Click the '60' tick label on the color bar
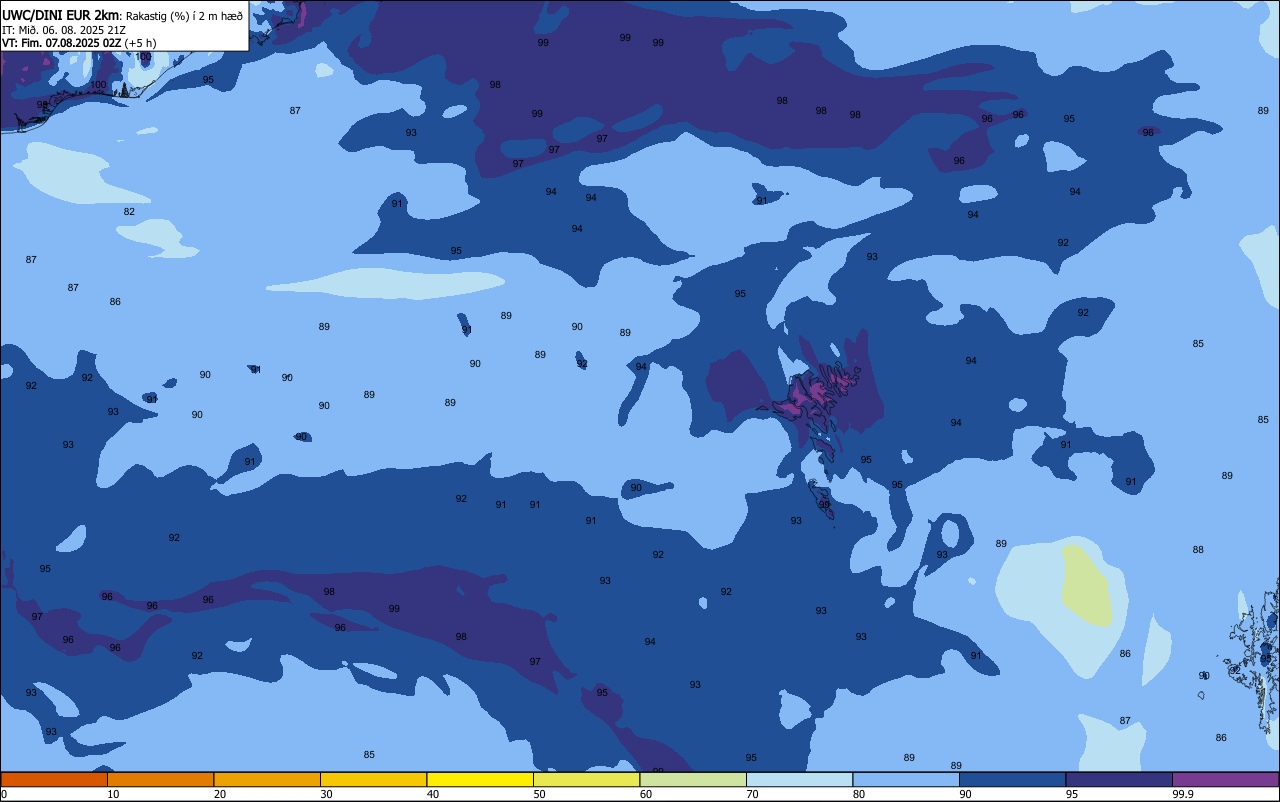This screenshot has height=802, width=1280. pos(646,794)
